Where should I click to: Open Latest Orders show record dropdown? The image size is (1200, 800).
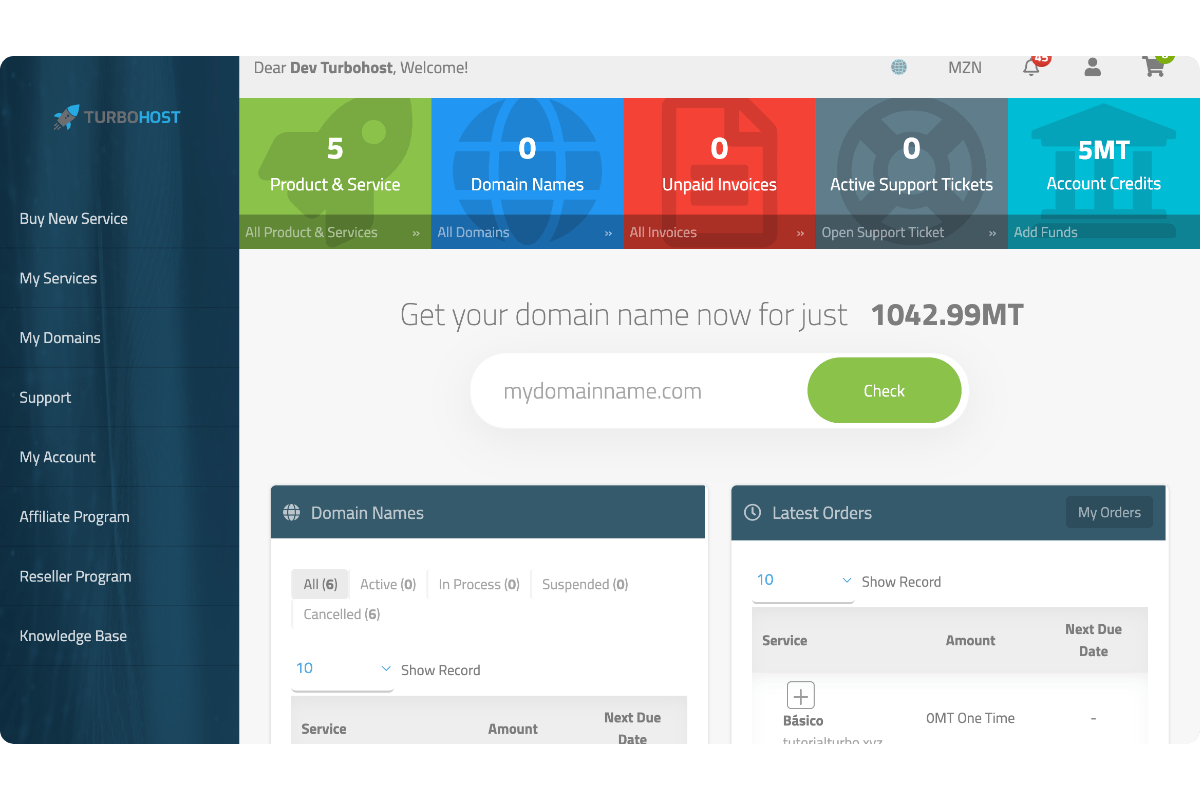[x=803, y=581]
